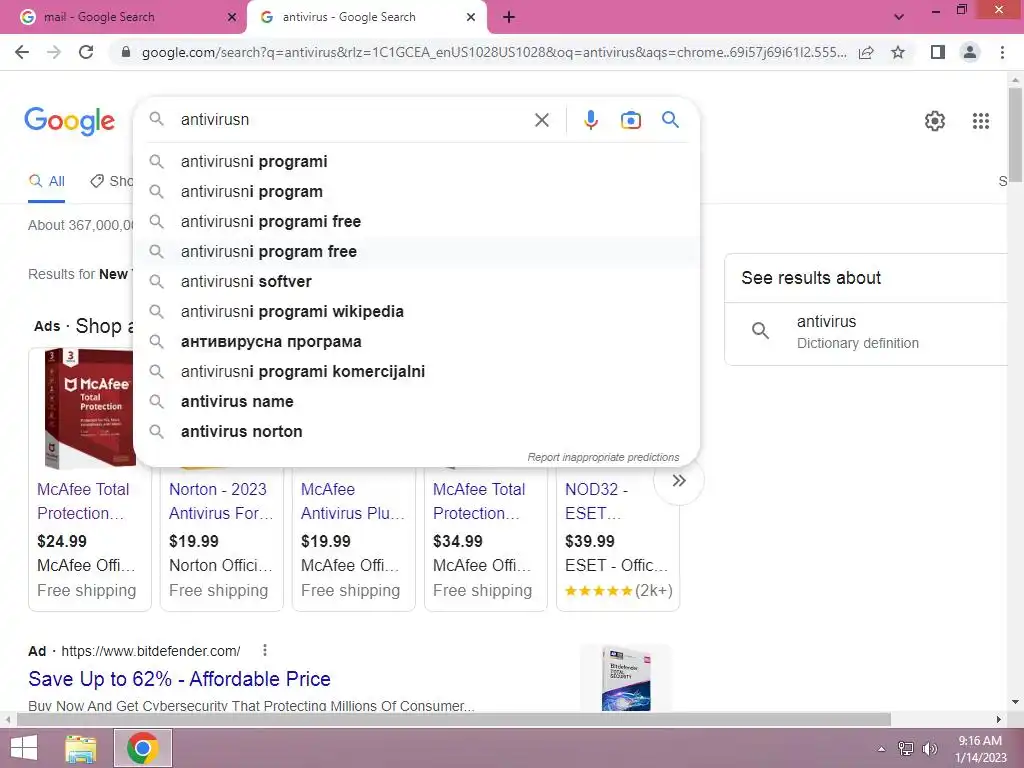Open search by image camera icon
This screenshot has height=768, width=1024.
click(x=630, y=120)
